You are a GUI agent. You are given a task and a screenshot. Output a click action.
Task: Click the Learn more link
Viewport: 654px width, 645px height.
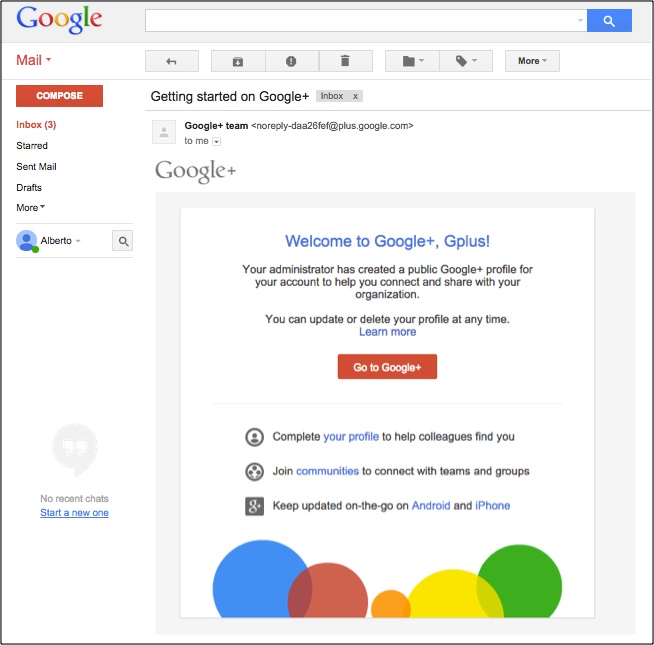(387, 332)
